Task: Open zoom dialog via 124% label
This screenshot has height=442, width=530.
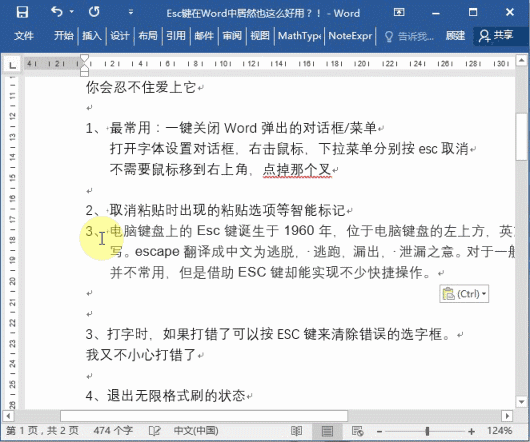Action: (499, 431)
